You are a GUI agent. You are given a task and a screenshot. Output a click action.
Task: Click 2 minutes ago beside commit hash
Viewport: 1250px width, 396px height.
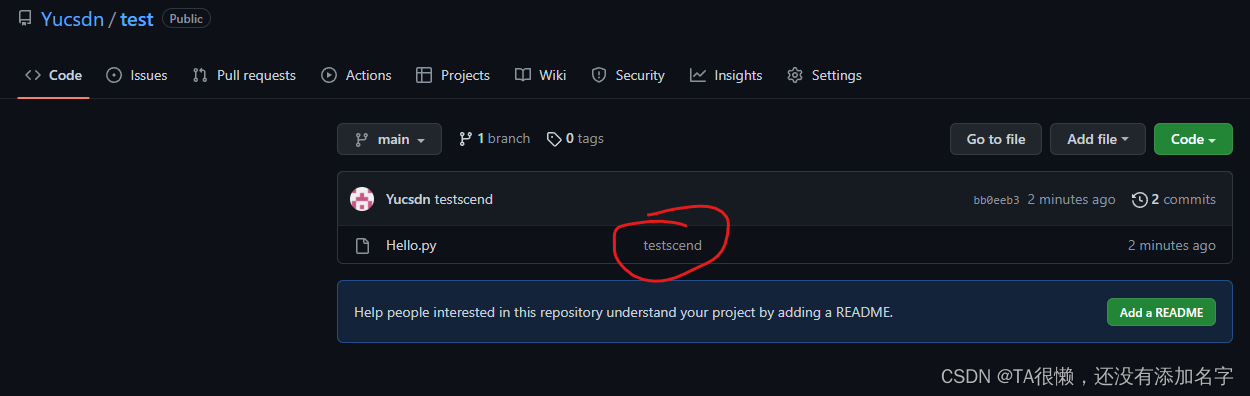coord(1071,199)
